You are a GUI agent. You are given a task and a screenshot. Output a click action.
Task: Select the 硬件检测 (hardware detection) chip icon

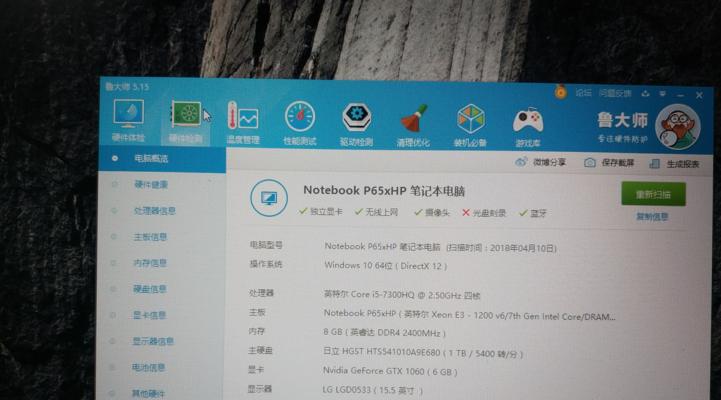pyautogui.click(x=186, y=114)
